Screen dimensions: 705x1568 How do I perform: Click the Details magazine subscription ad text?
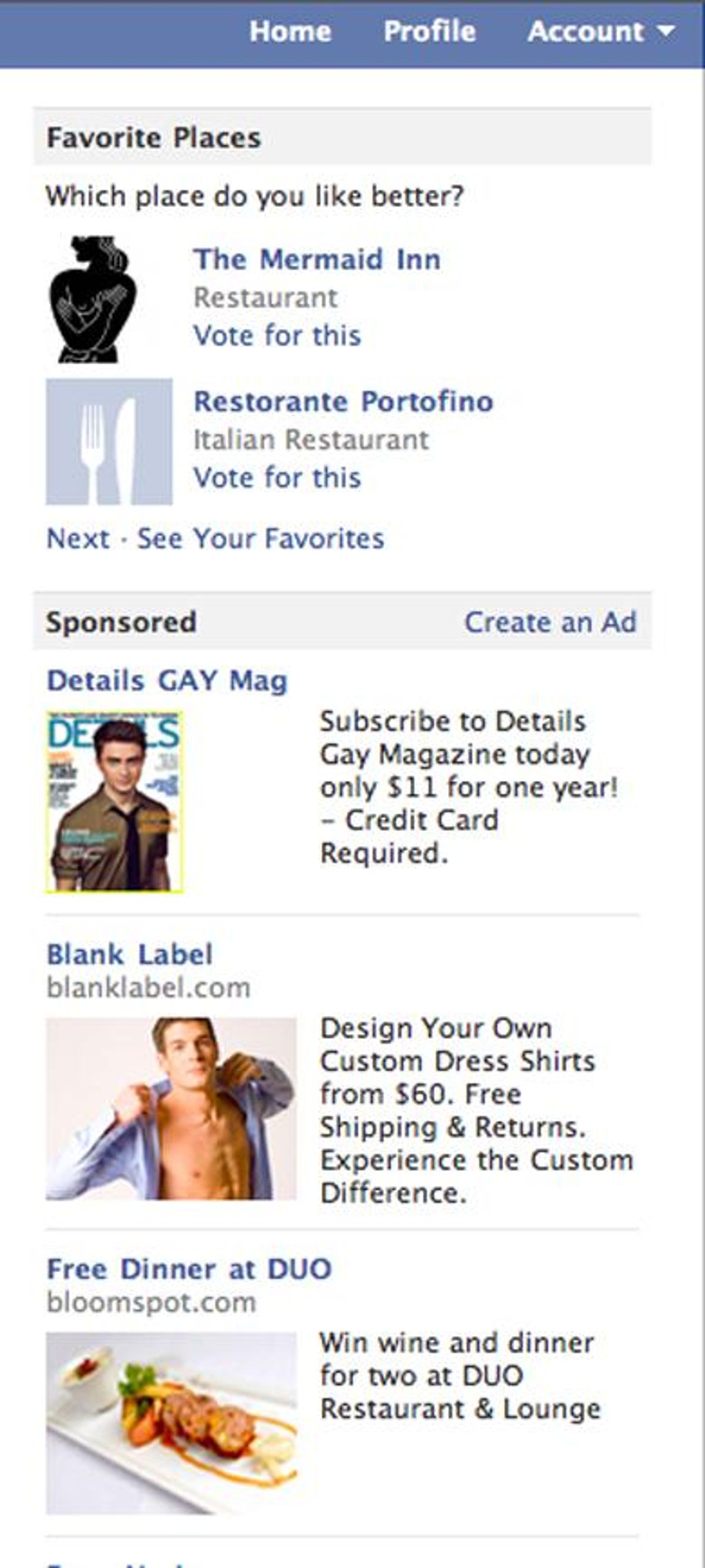[468, 786]
